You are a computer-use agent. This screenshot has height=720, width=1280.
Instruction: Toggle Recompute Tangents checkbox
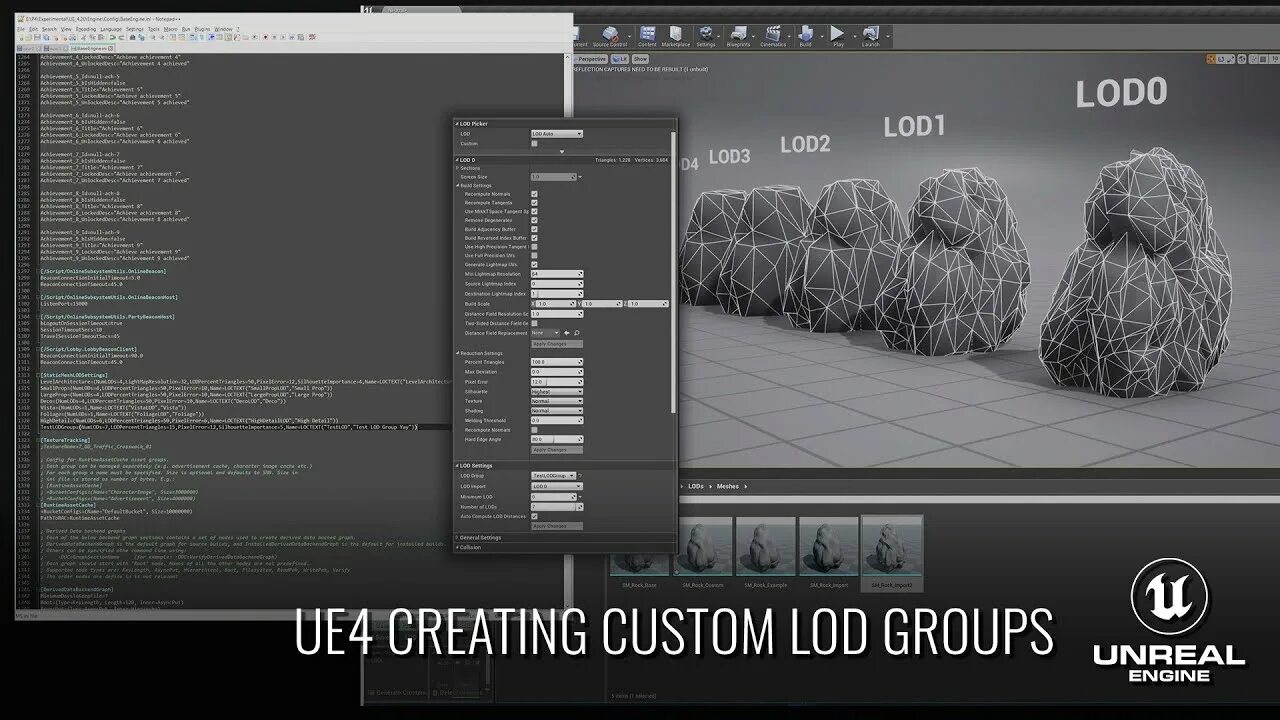pyautogui.click(x=534, y=203)
